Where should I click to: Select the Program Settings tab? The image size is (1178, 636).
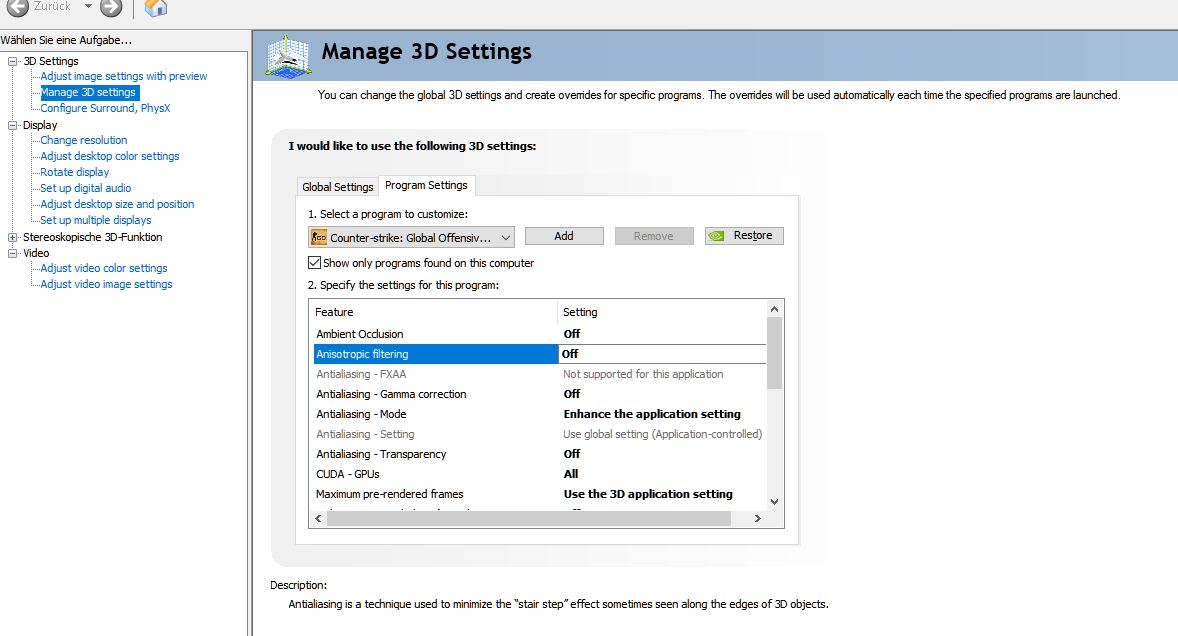[426, 185]
